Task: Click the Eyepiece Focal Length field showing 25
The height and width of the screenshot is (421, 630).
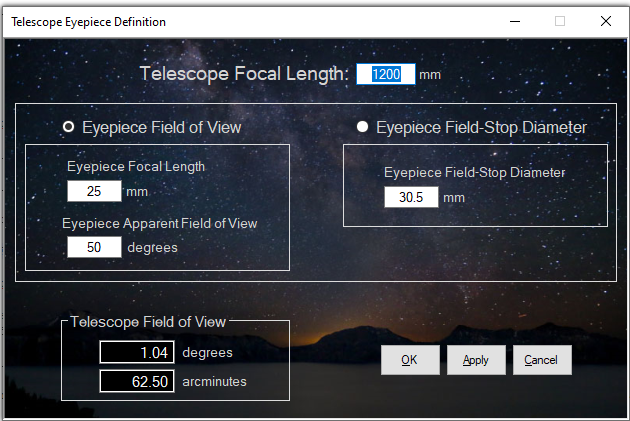Action: click(94, 191)
